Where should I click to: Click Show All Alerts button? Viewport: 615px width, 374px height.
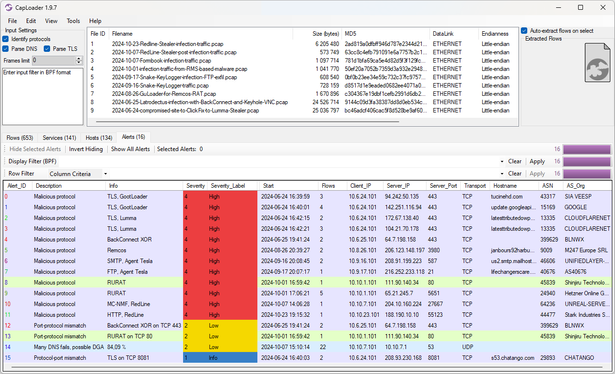tap(130, 149)
